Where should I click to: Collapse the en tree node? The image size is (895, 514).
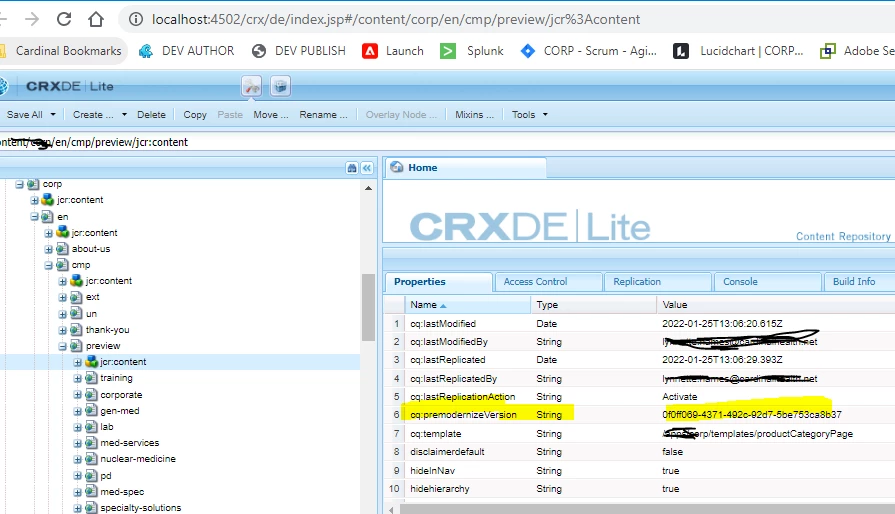tap(34, 217)
